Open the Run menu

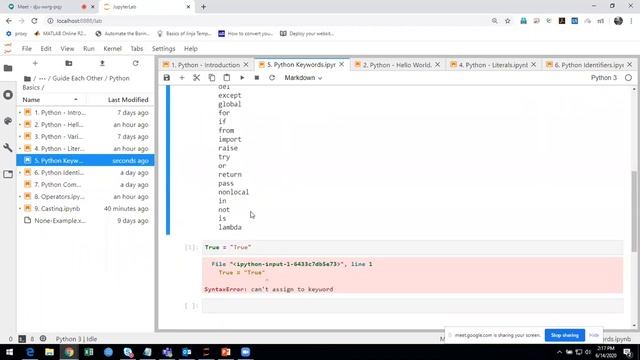[x=89, y=49]
